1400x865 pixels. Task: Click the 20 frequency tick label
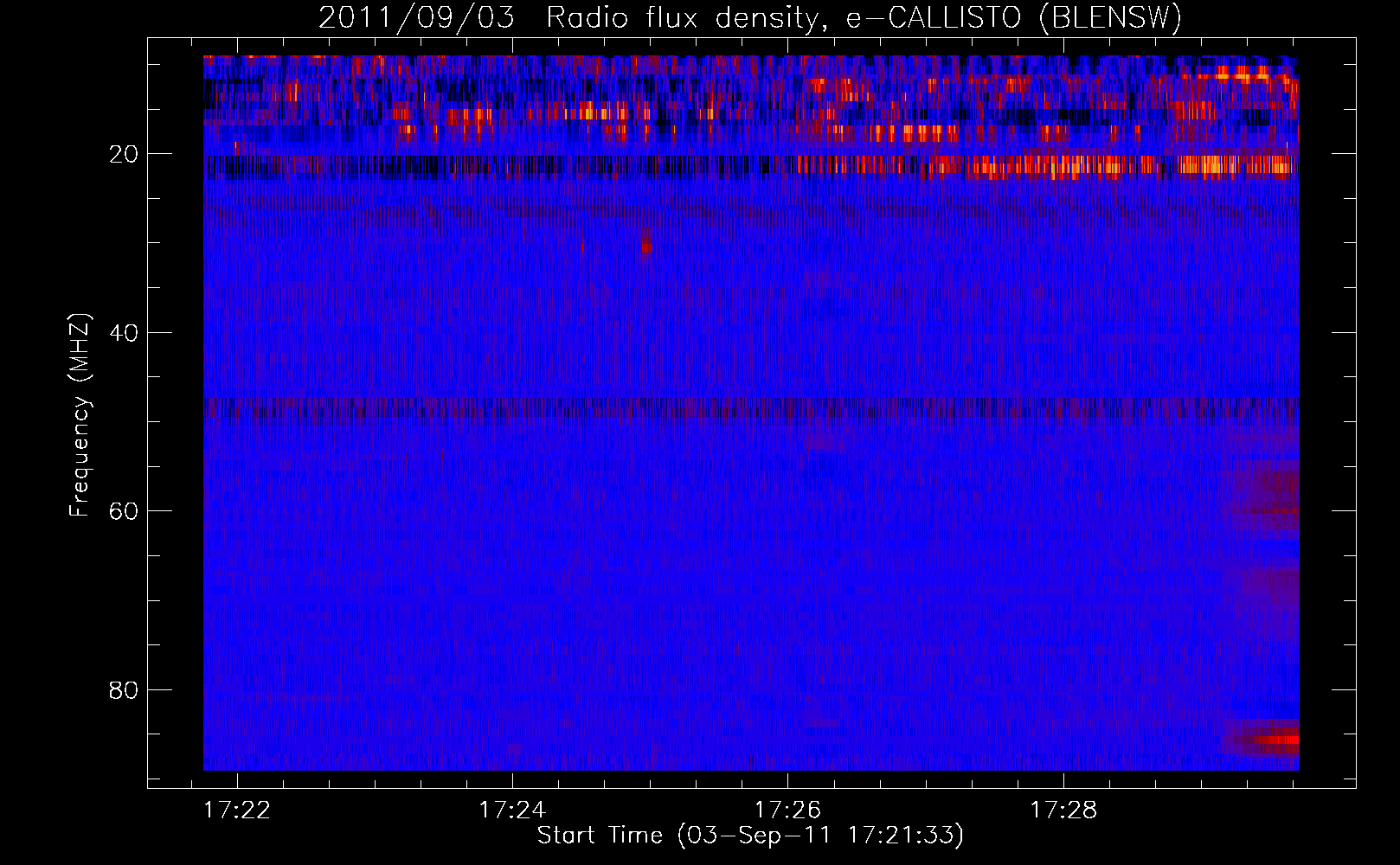coord(124,154)
